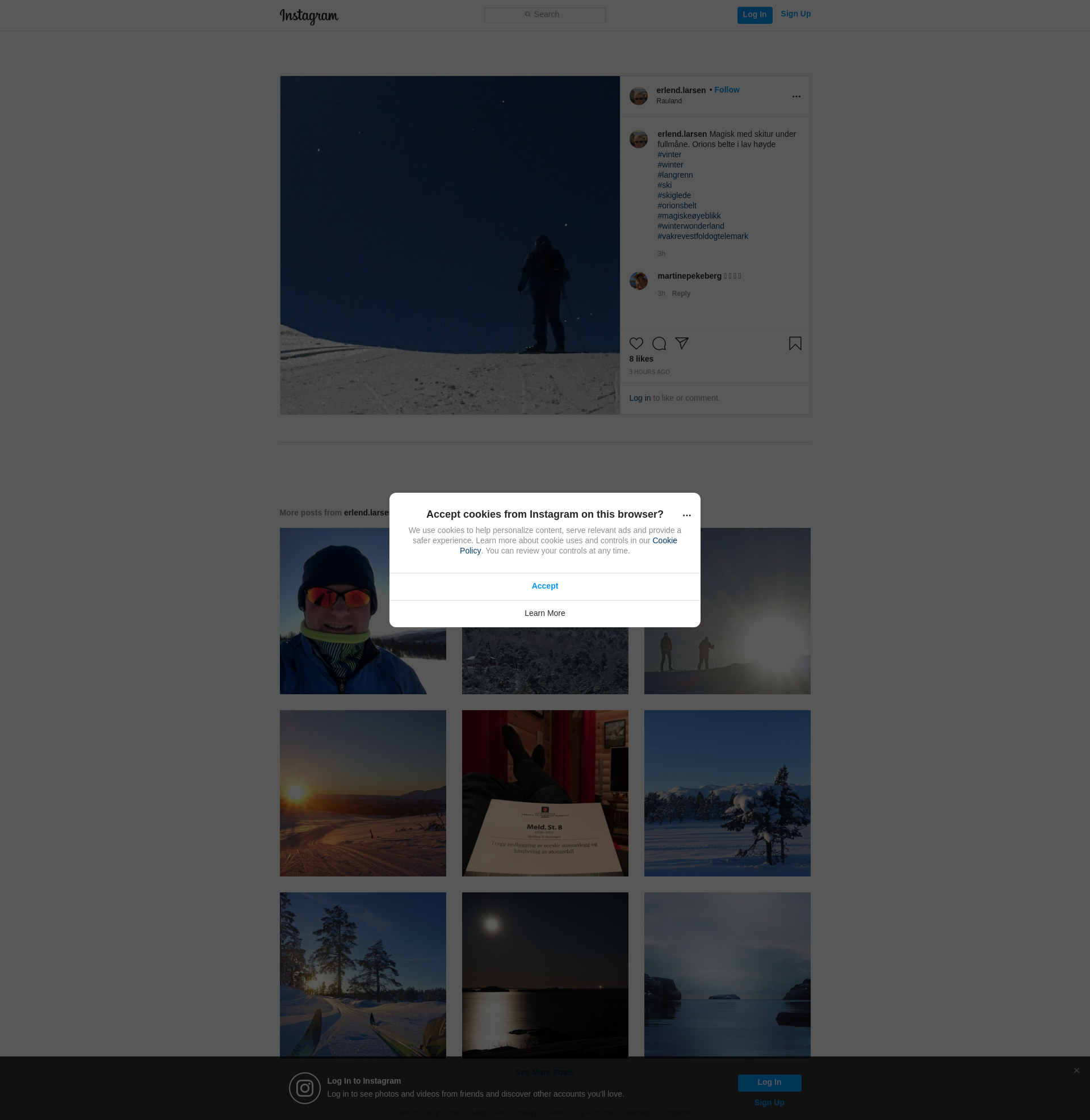This screenshot has height=1120, width=1090.
Task: Accept cookies in the dialog
Action: 544,586
